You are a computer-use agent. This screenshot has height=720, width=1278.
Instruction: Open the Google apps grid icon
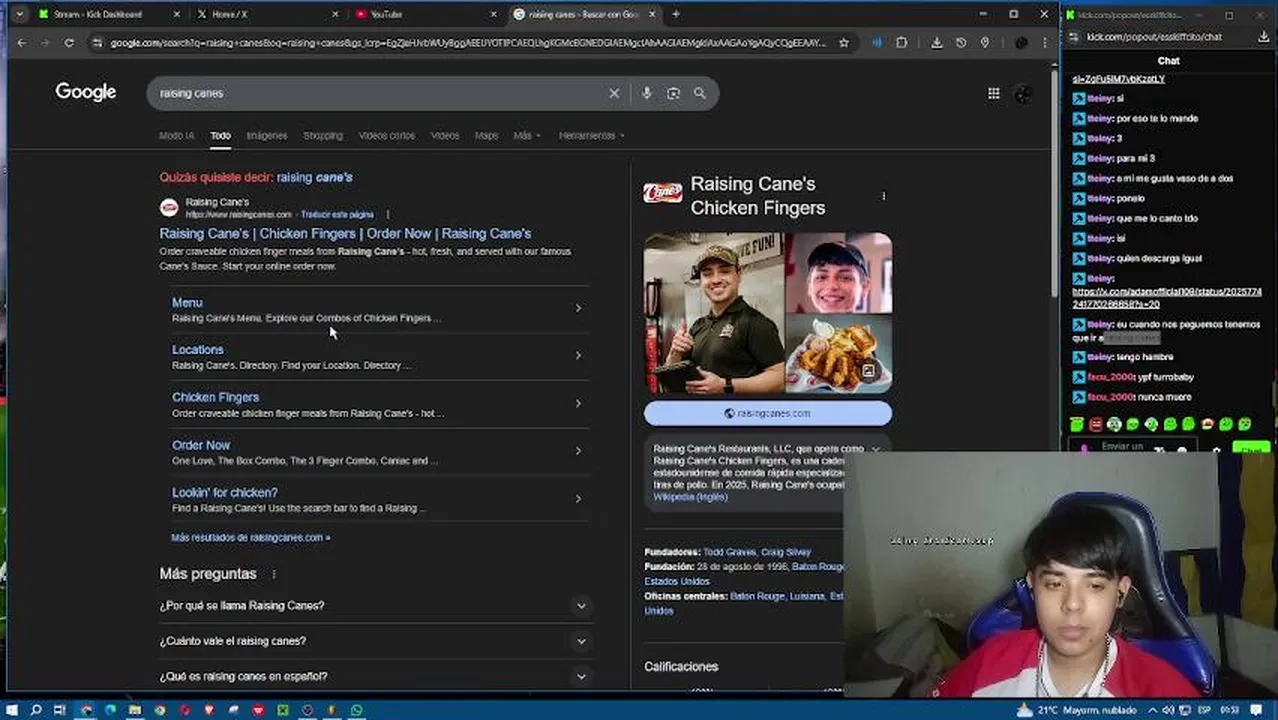tap(993, 93)
